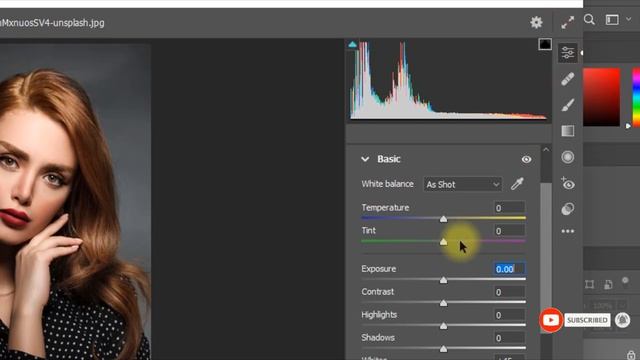Toggle the highlight clipping warning square
This screenshot has width=640, height=360.
pyautogui.click(x=545, y=44)
